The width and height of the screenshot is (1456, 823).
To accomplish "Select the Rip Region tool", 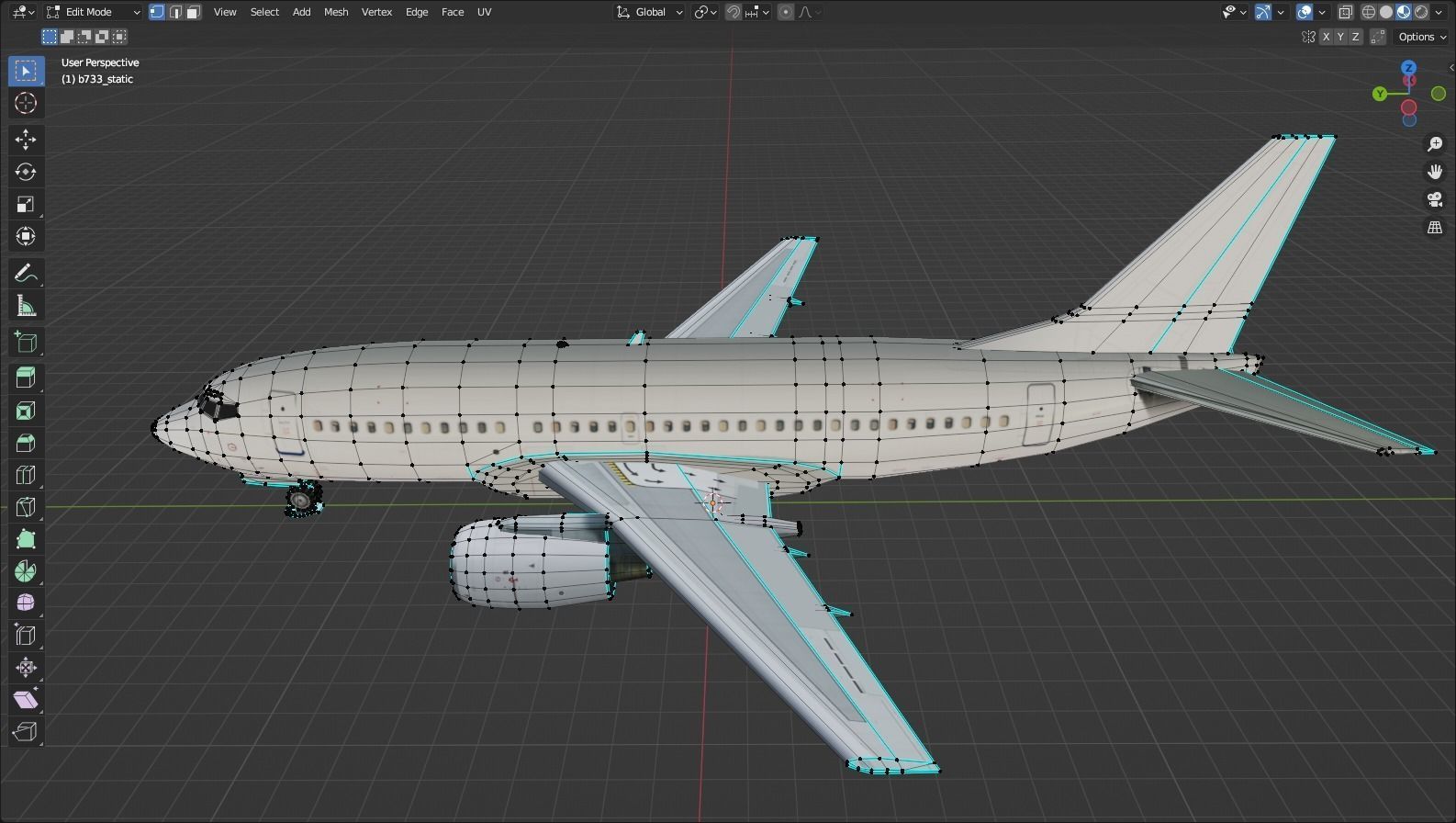I will 26,732.
